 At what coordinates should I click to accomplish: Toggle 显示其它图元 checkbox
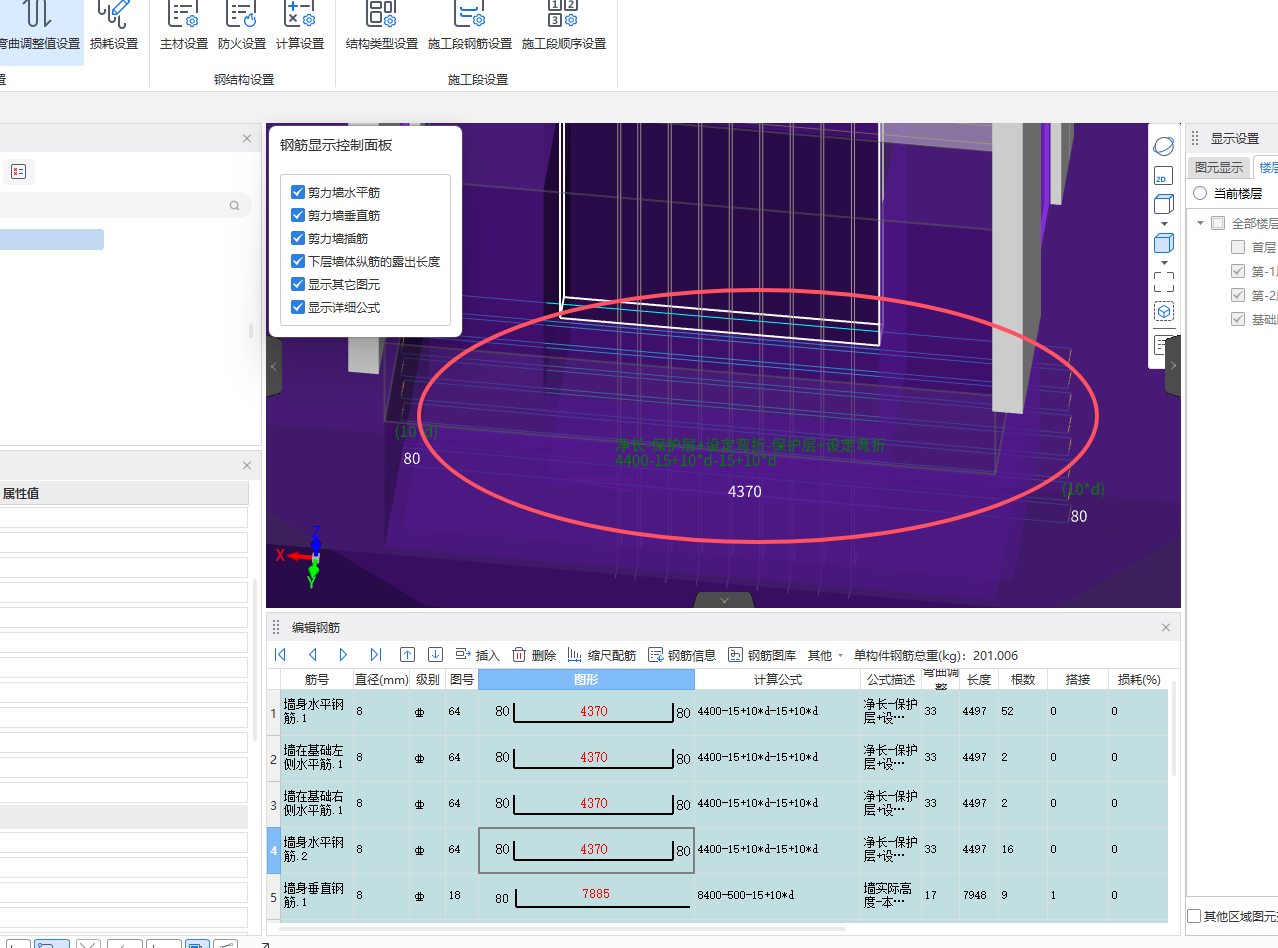[298, 284]
